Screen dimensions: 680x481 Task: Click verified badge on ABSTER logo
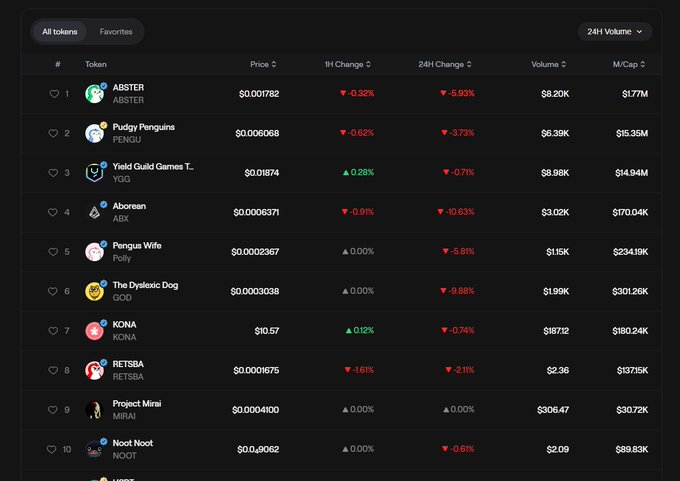pos(104,86)
